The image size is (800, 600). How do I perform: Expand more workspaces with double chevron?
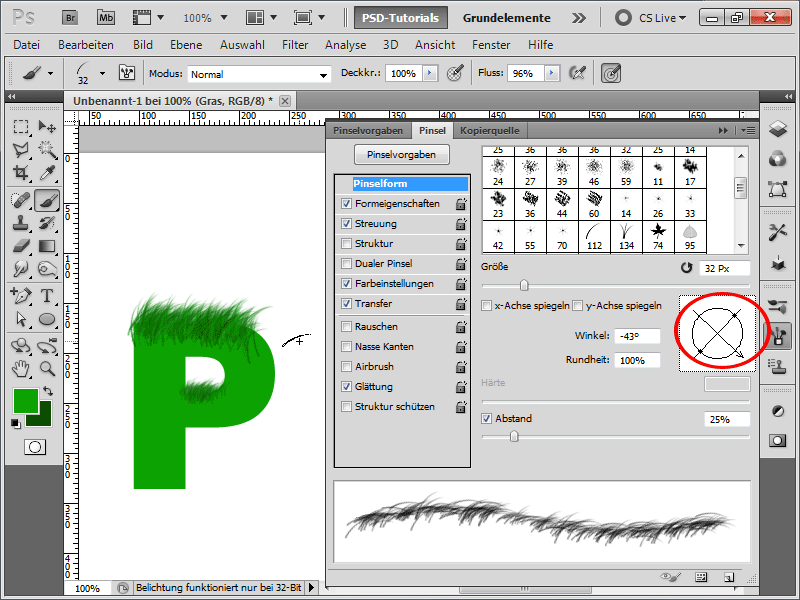(579, 18)
